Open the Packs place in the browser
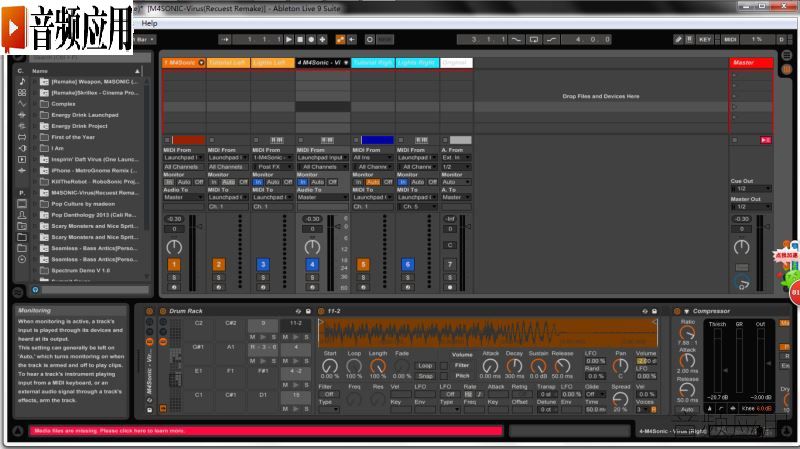Viewport: 800px width, 449px height. click(22, 204)
